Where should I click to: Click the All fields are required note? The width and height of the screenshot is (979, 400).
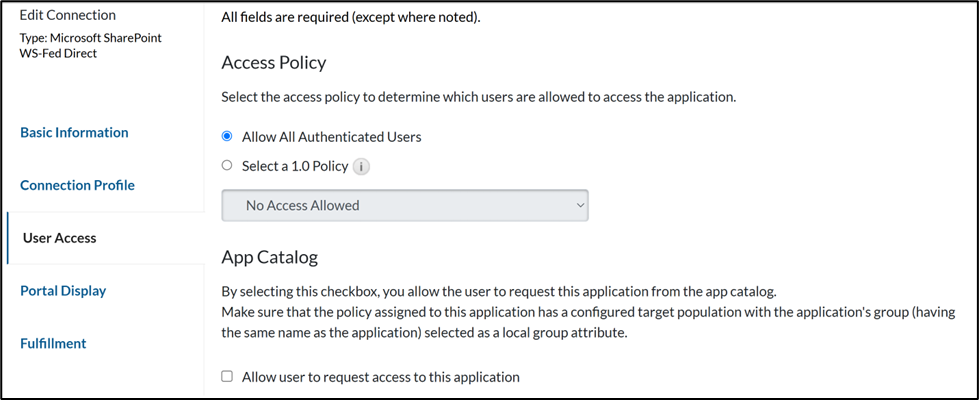point(351,18)
